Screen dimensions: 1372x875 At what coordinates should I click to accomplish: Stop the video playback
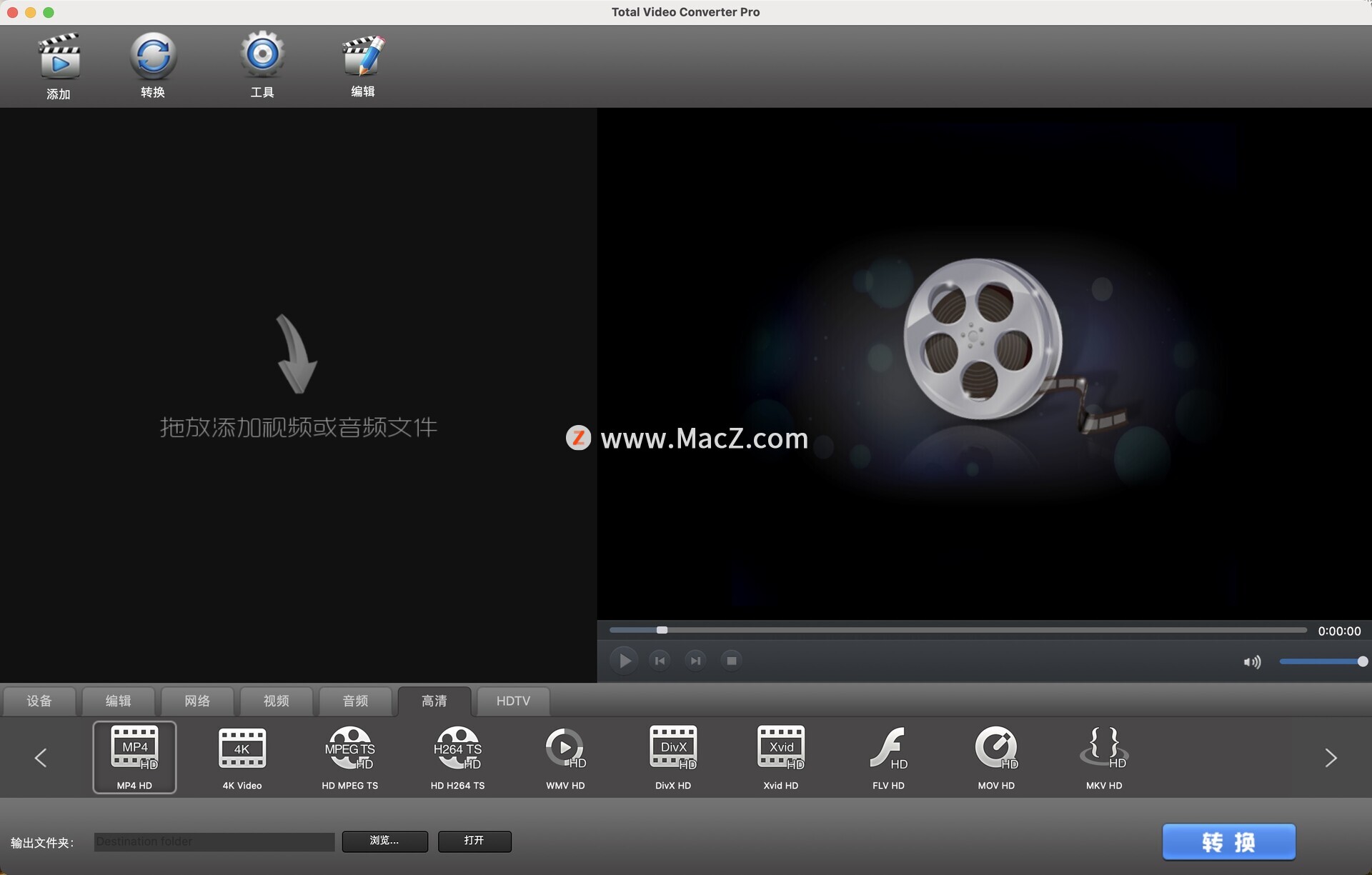tap(731, 661)
